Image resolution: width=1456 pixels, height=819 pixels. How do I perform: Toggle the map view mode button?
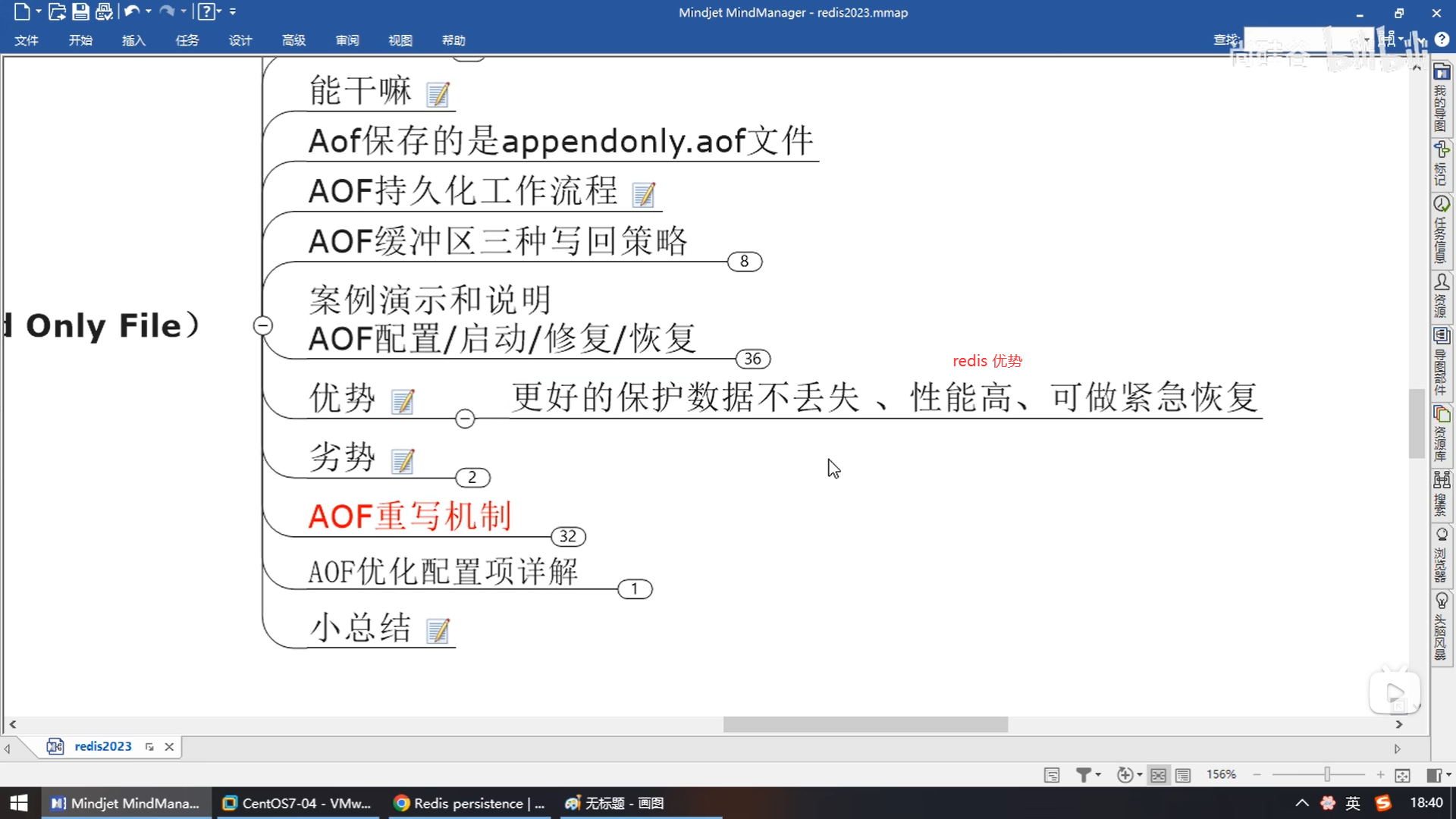coord(1158,774)
